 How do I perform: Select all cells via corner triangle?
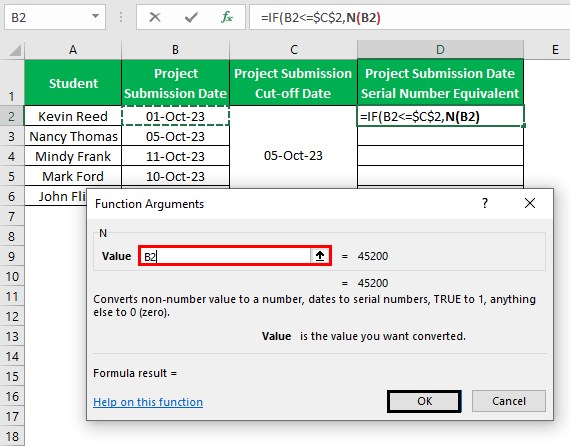point(15,50)
